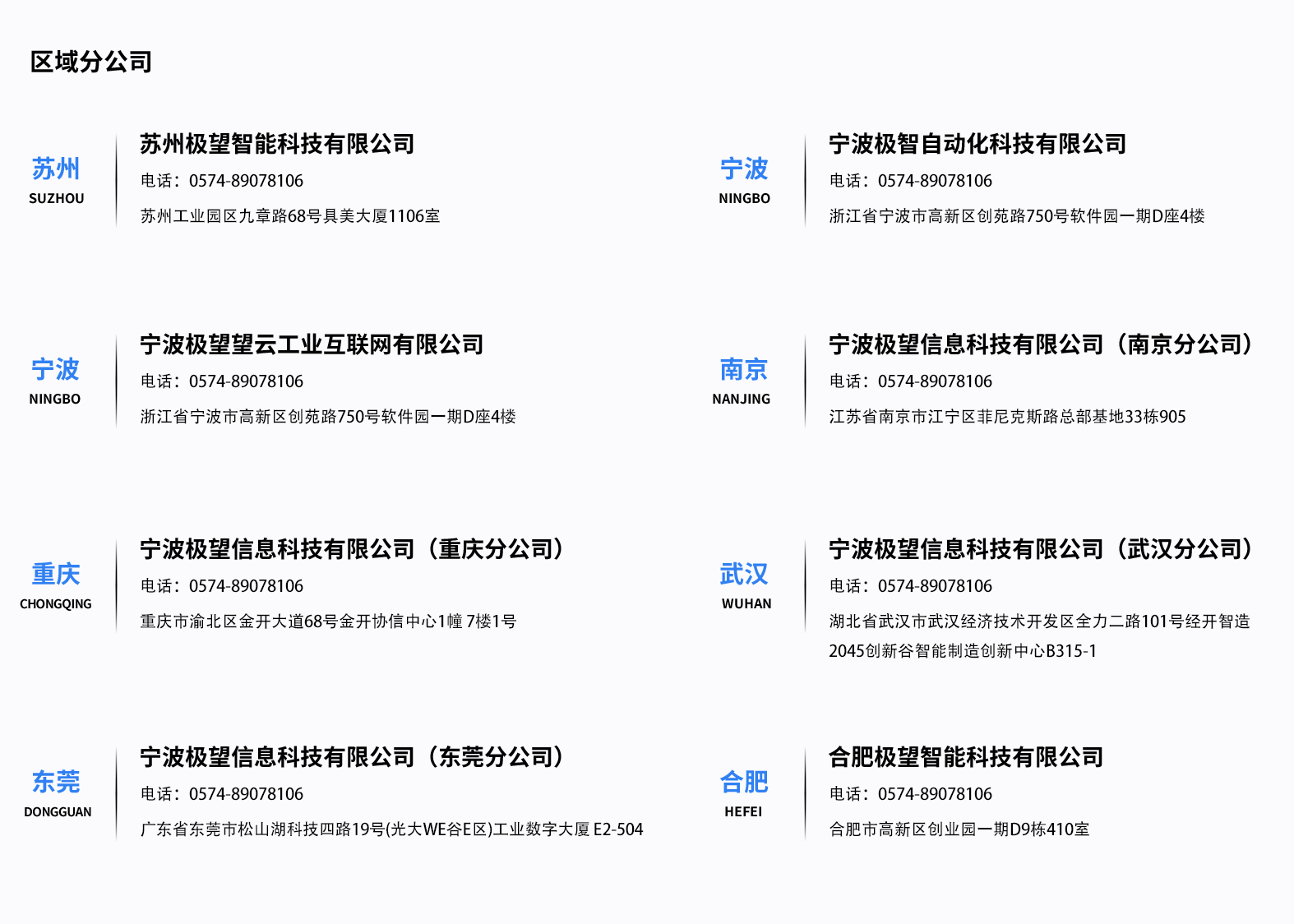The width and height of the screenshot is (1294, 924).
Task: Click 宁波 label beside 宁波极智自动化科技有限公司
Action: point(743,169)
